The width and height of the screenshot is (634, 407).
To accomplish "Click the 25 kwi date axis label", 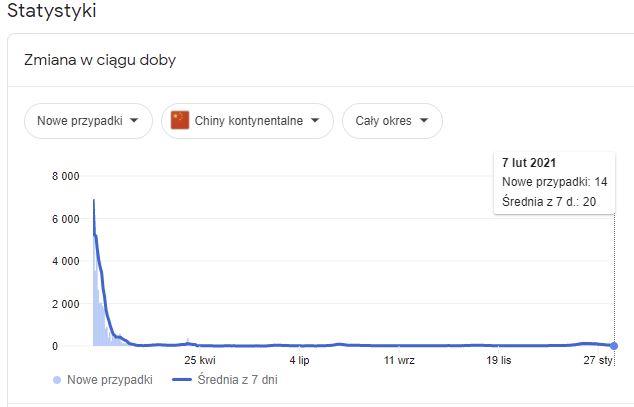I will click(x=200, y=360).
